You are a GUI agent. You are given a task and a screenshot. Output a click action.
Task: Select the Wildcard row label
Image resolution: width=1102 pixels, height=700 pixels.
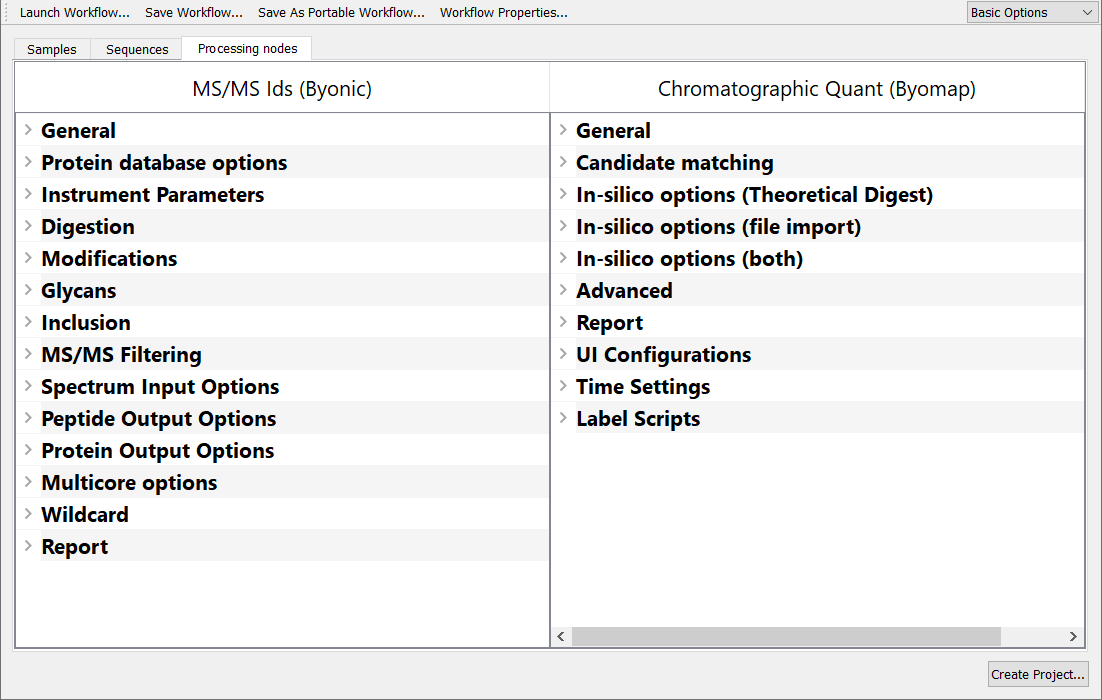click(x=85, y=514)
